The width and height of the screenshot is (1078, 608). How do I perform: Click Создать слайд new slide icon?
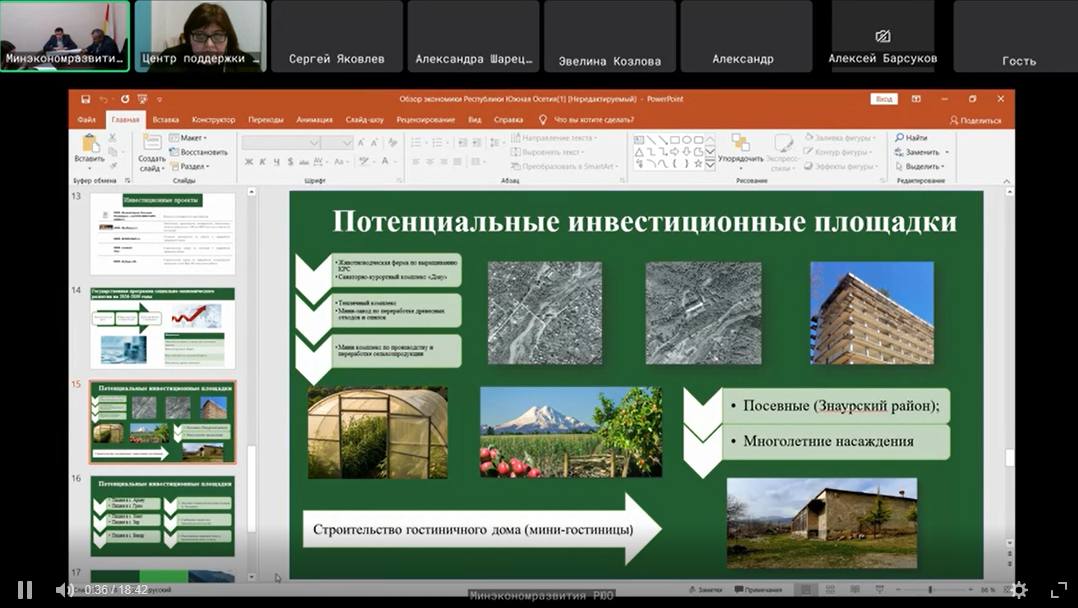tap(151, 144)
